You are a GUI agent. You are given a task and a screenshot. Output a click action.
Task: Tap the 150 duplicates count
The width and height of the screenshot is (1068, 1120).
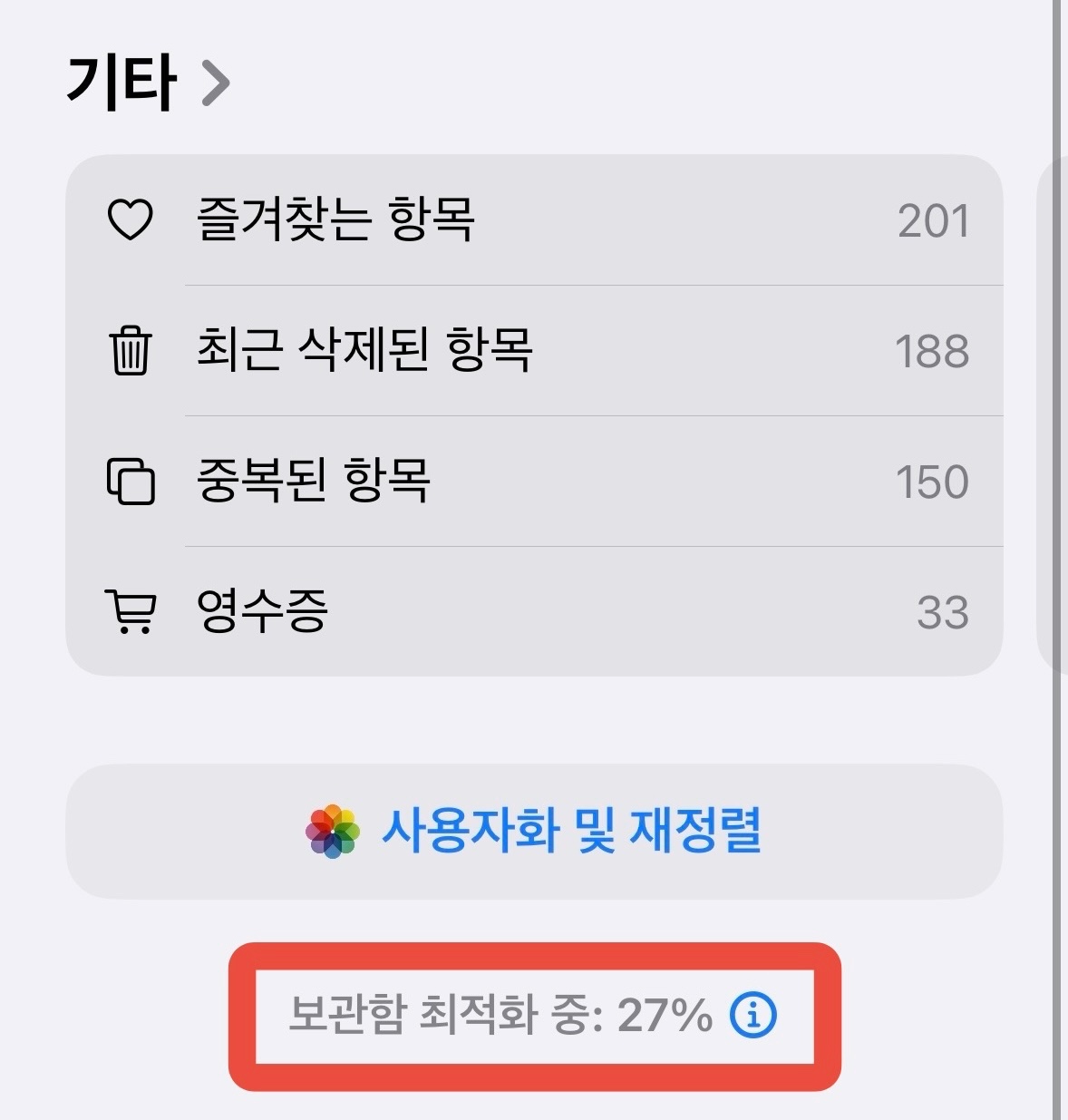click(x=932, y=482)
